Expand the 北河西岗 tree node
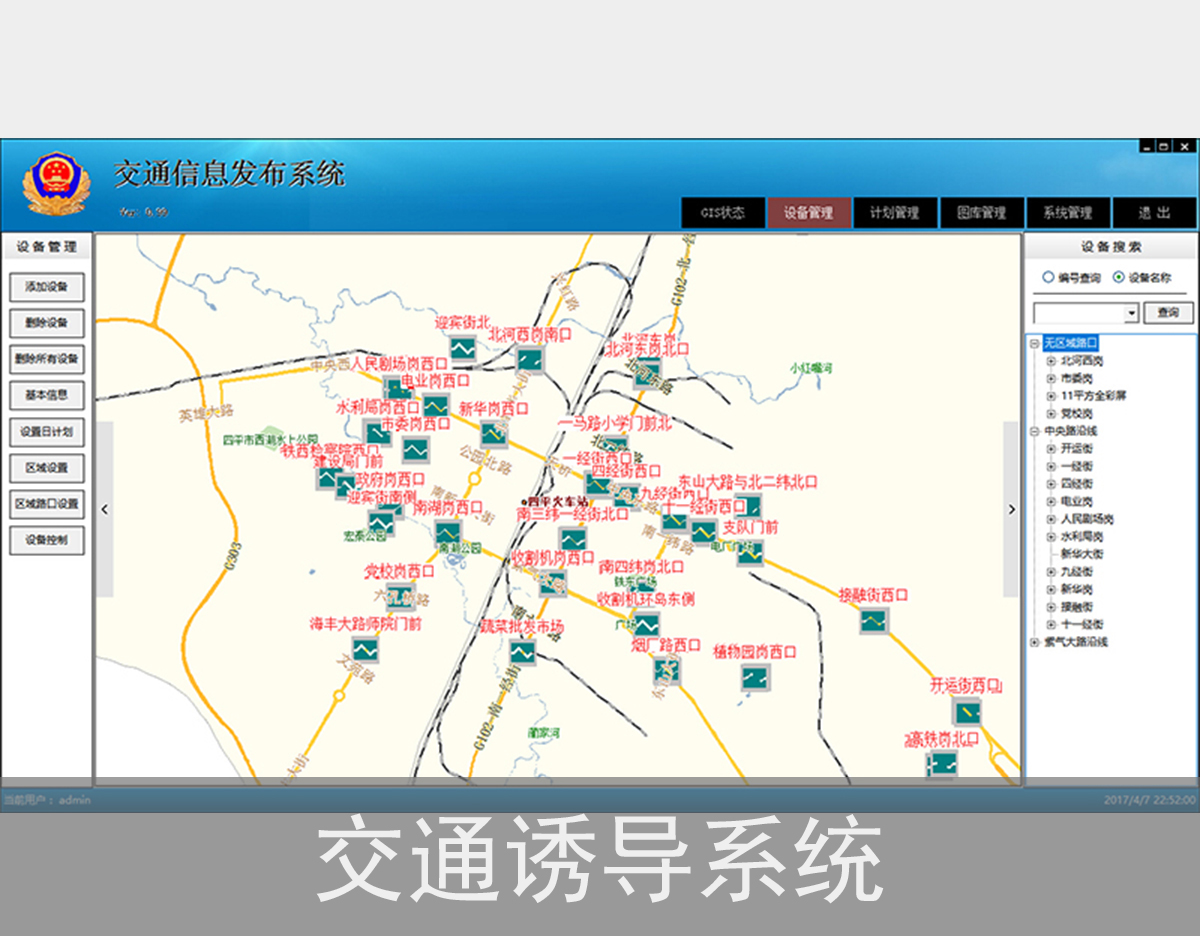 (x=1050, y=362)
